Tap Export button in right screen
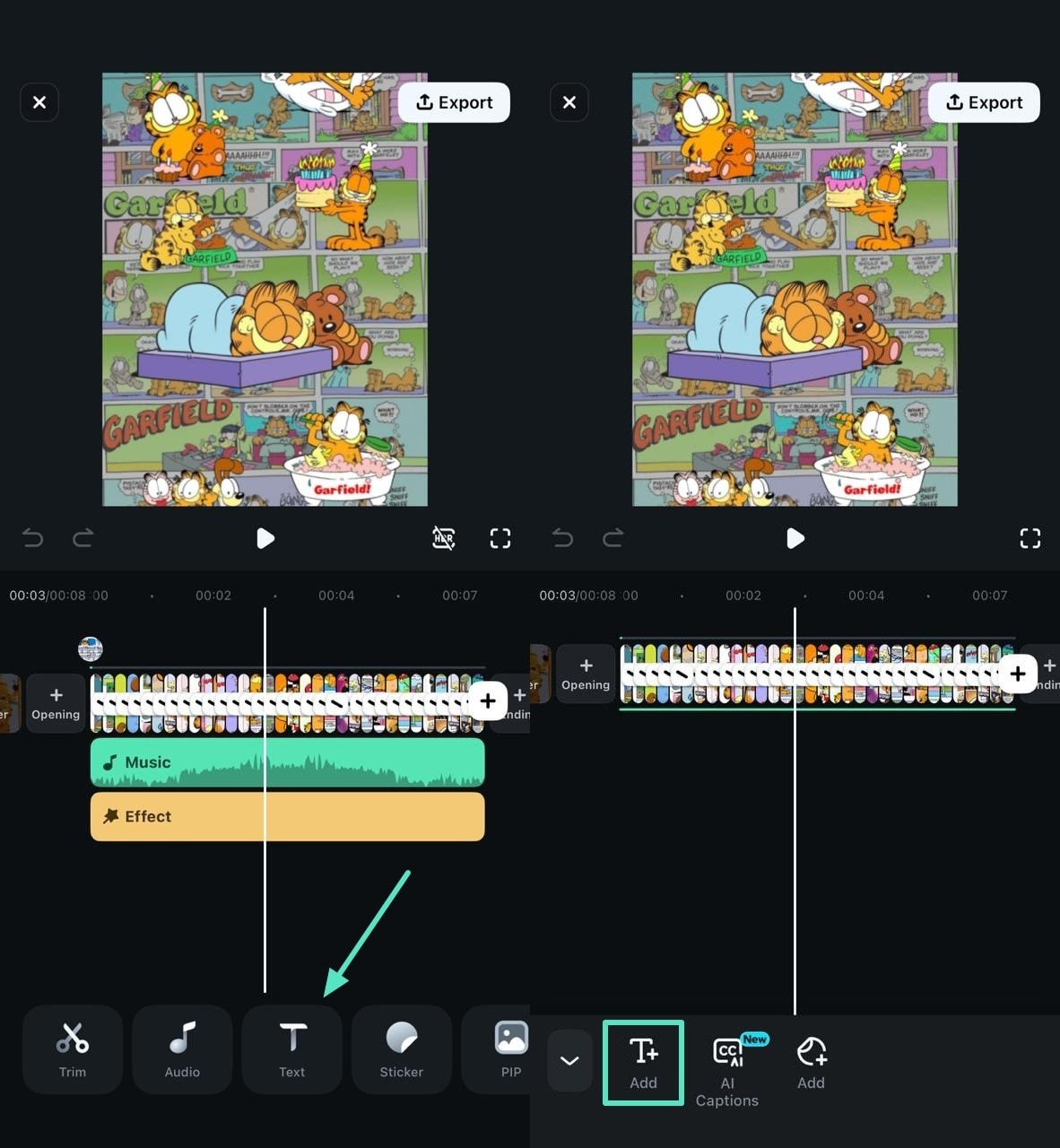Screen dimensions: 1060x1148 click(x=984, y=102)
